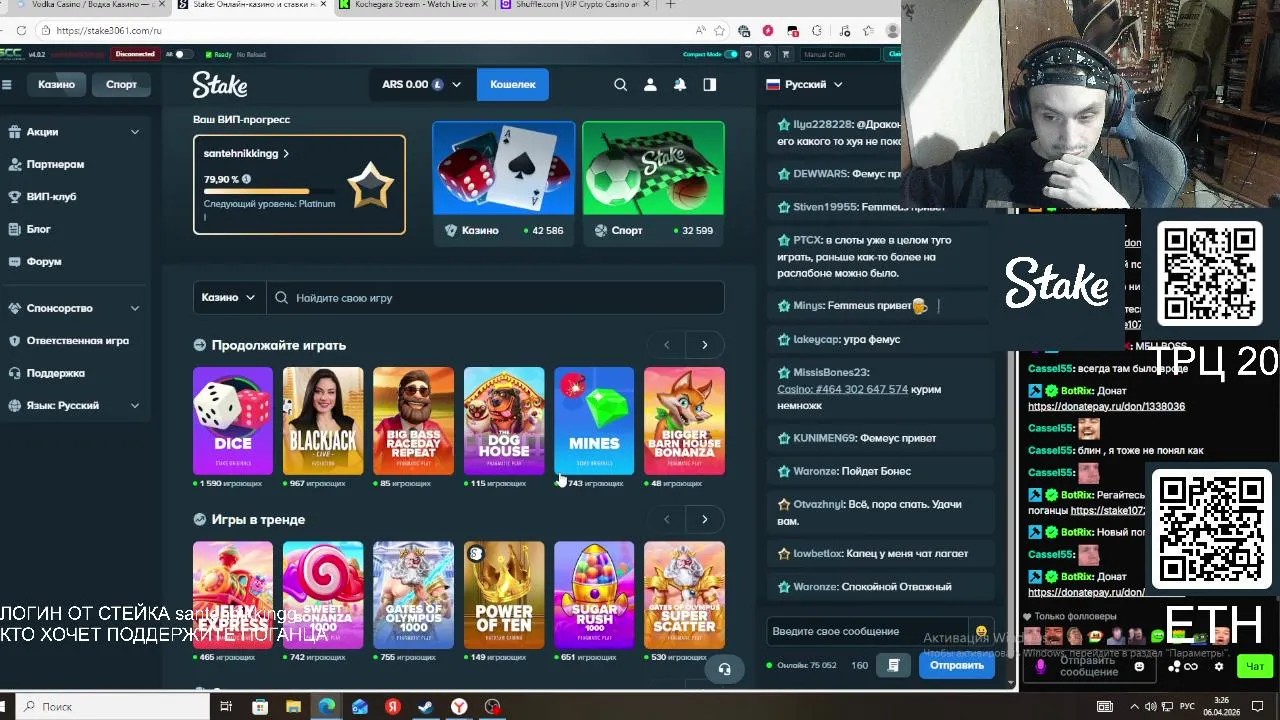Open the user account profile icon
The height and width of the screenshot is (720, 1280).
click(x=650, y=85)
